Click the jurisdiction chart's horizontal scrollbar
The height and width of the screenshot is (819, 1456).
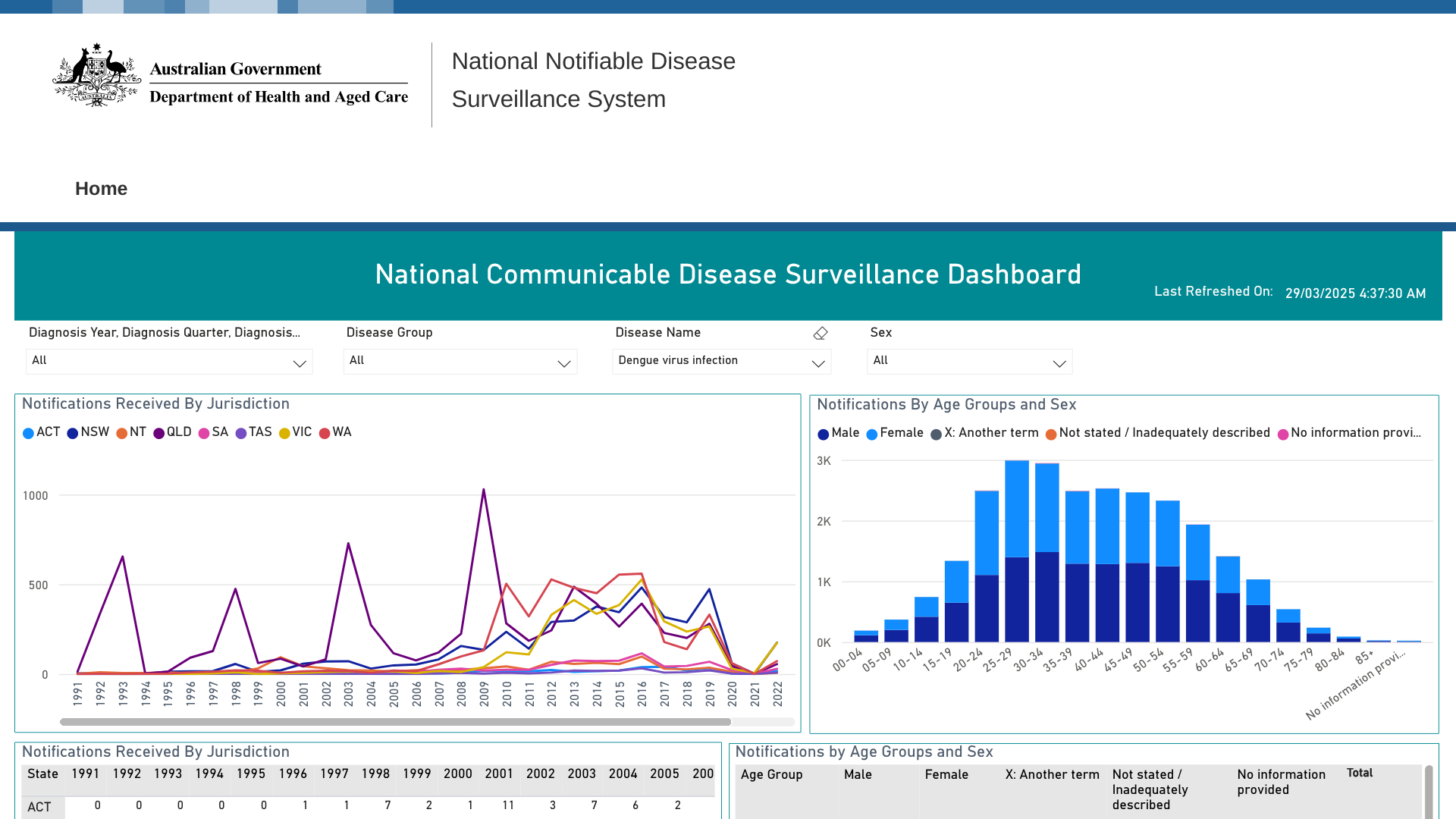[394, 722]
